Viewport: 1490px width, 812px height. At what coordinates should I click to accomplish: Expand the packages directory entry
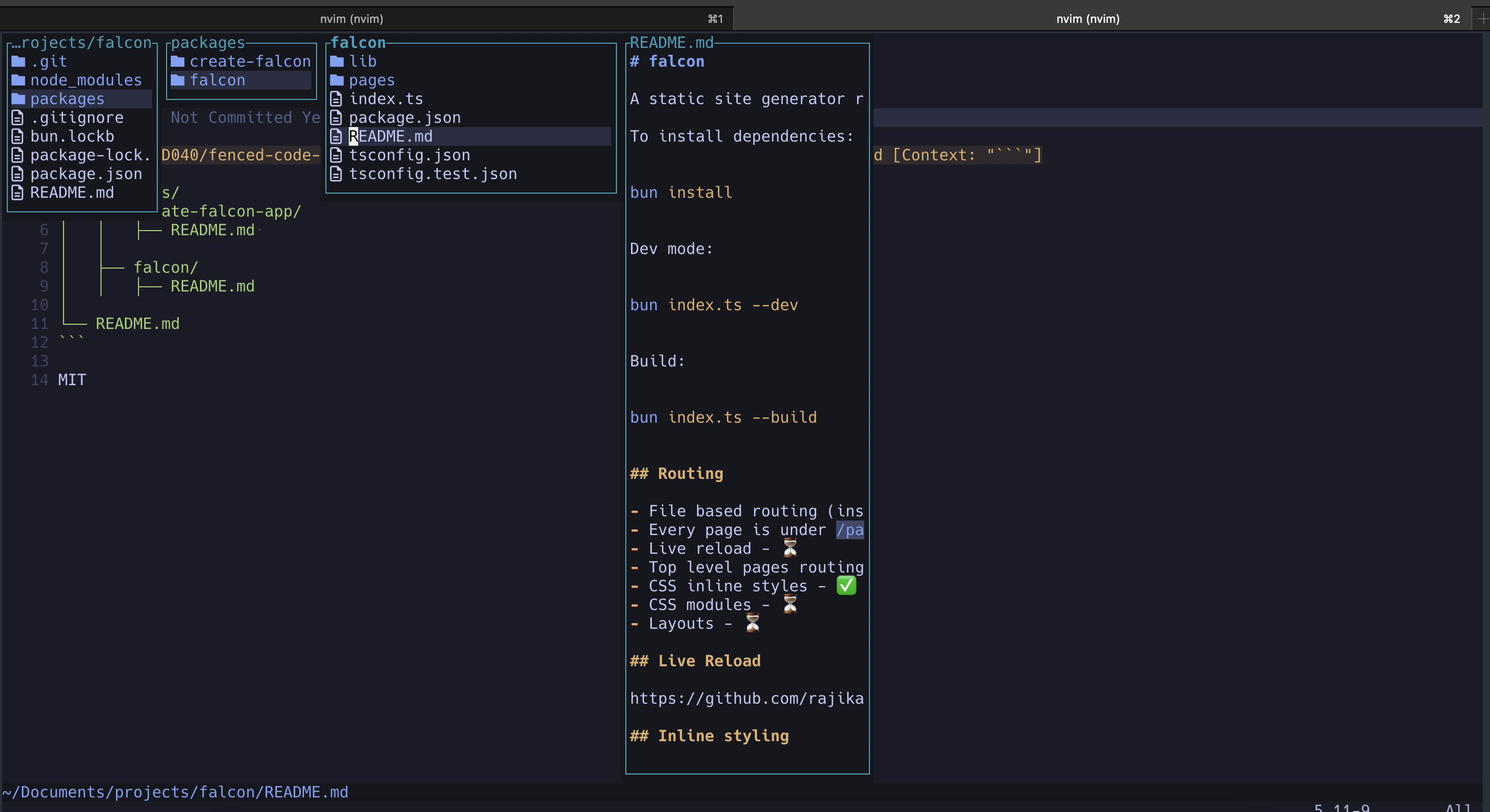[67, 99]
